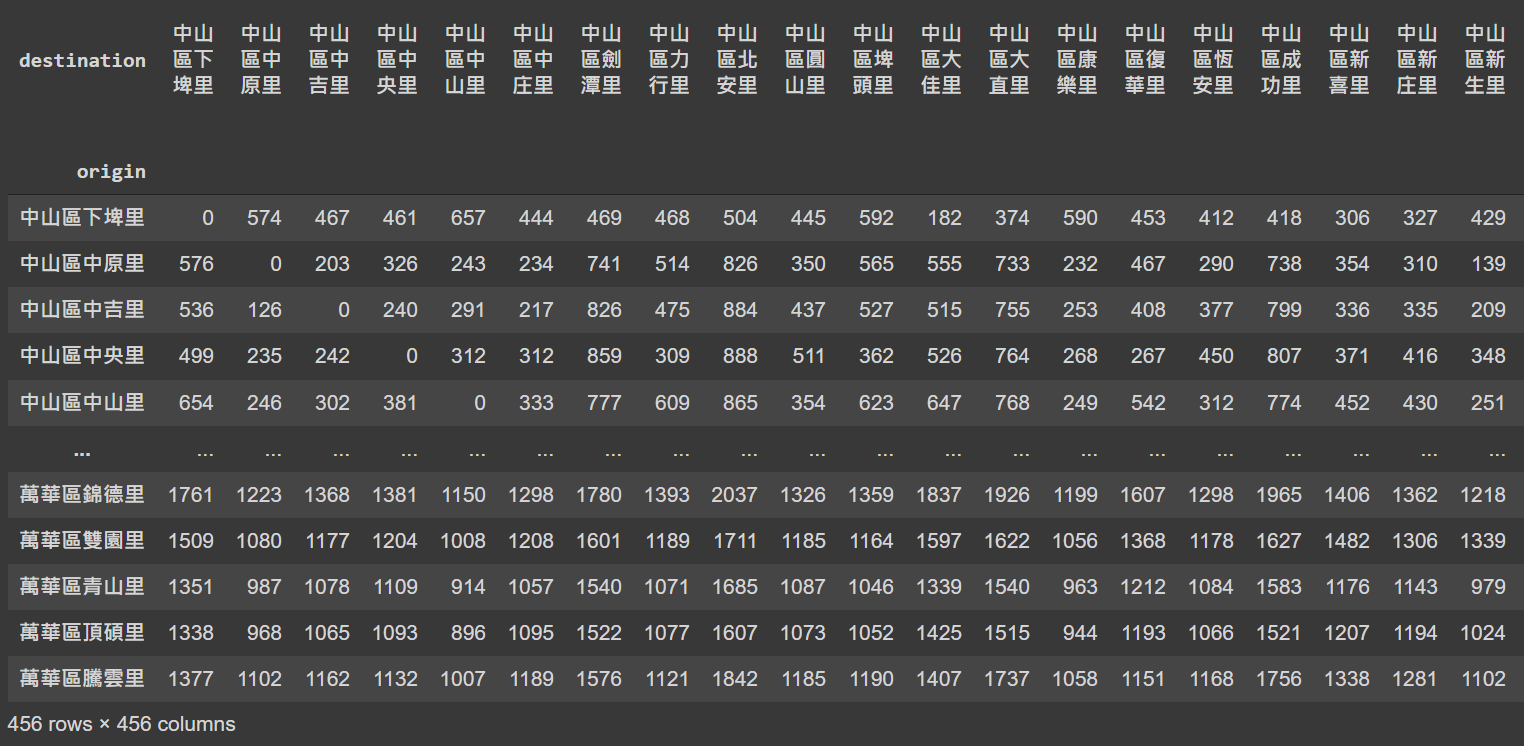The image size is (1524, 746).
Task: Click the 萬華區錦德里 row label
Action: [82, 494]
